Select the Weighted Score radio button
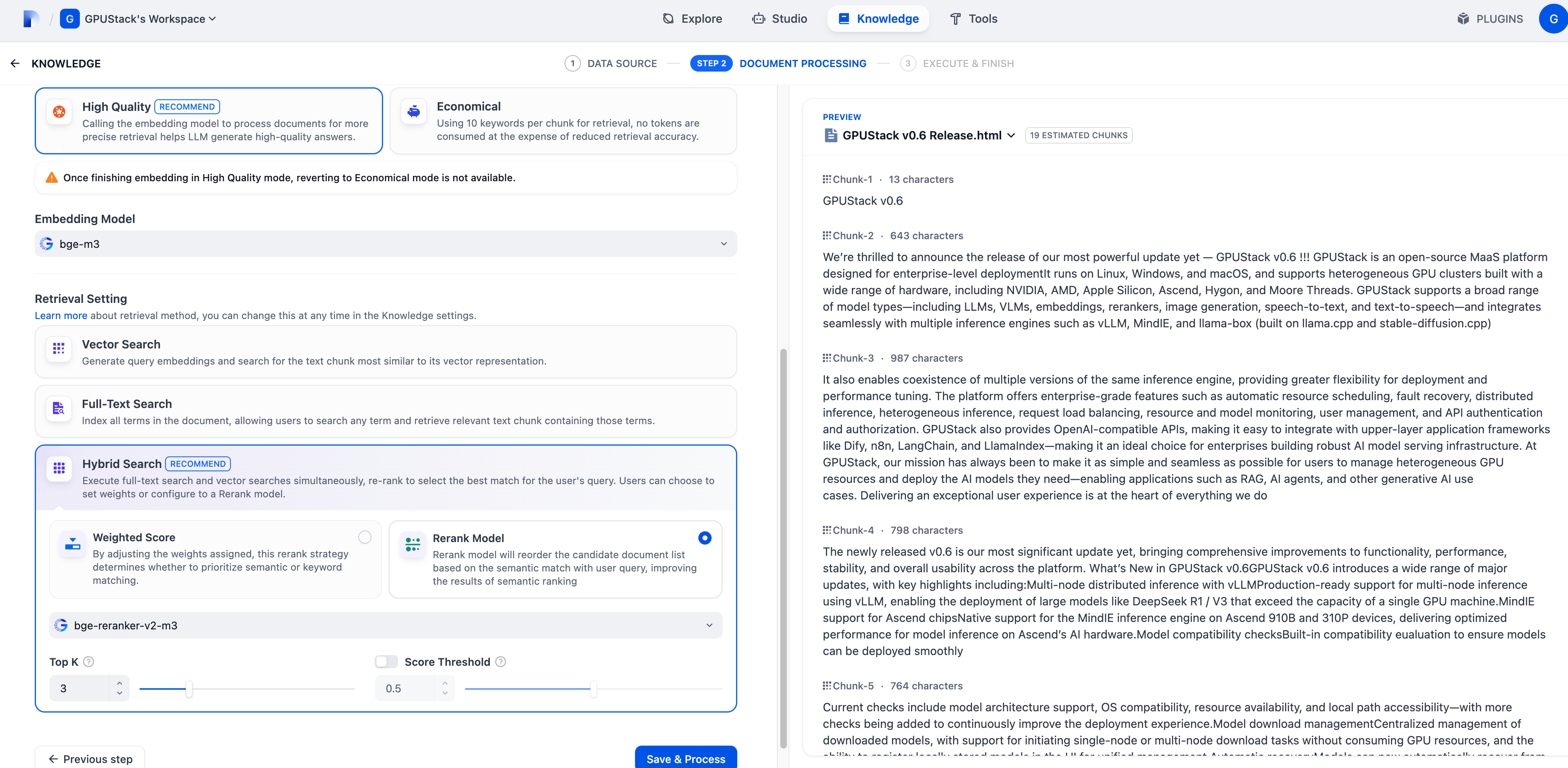 click(x=364, y=537)
